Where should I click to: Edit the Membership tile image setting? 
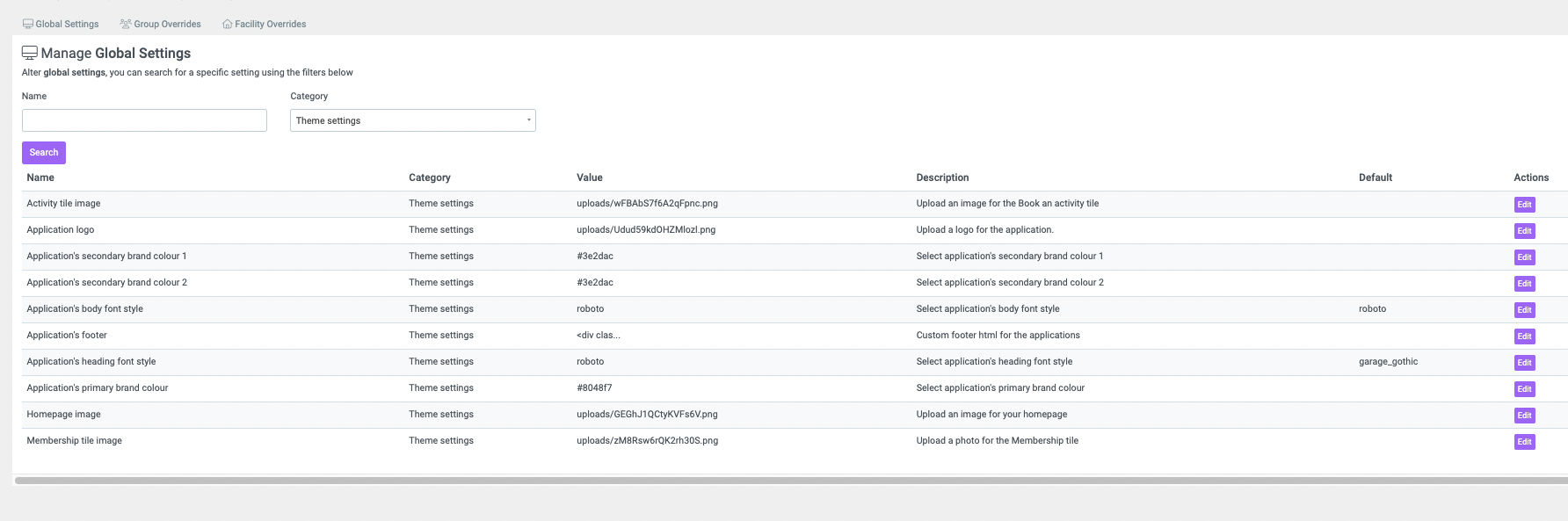1524,442
